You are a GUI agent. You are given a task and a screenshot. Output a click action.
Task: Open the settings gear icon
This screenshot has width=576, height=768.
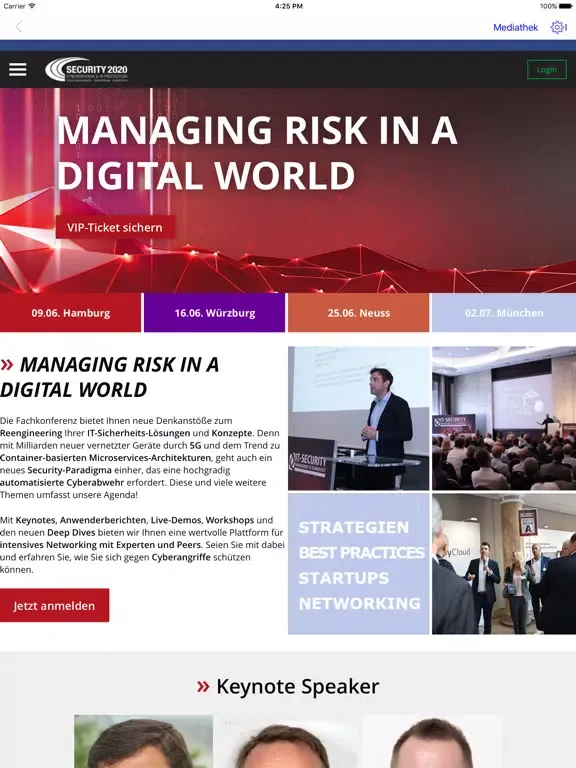tap(557, 27)
